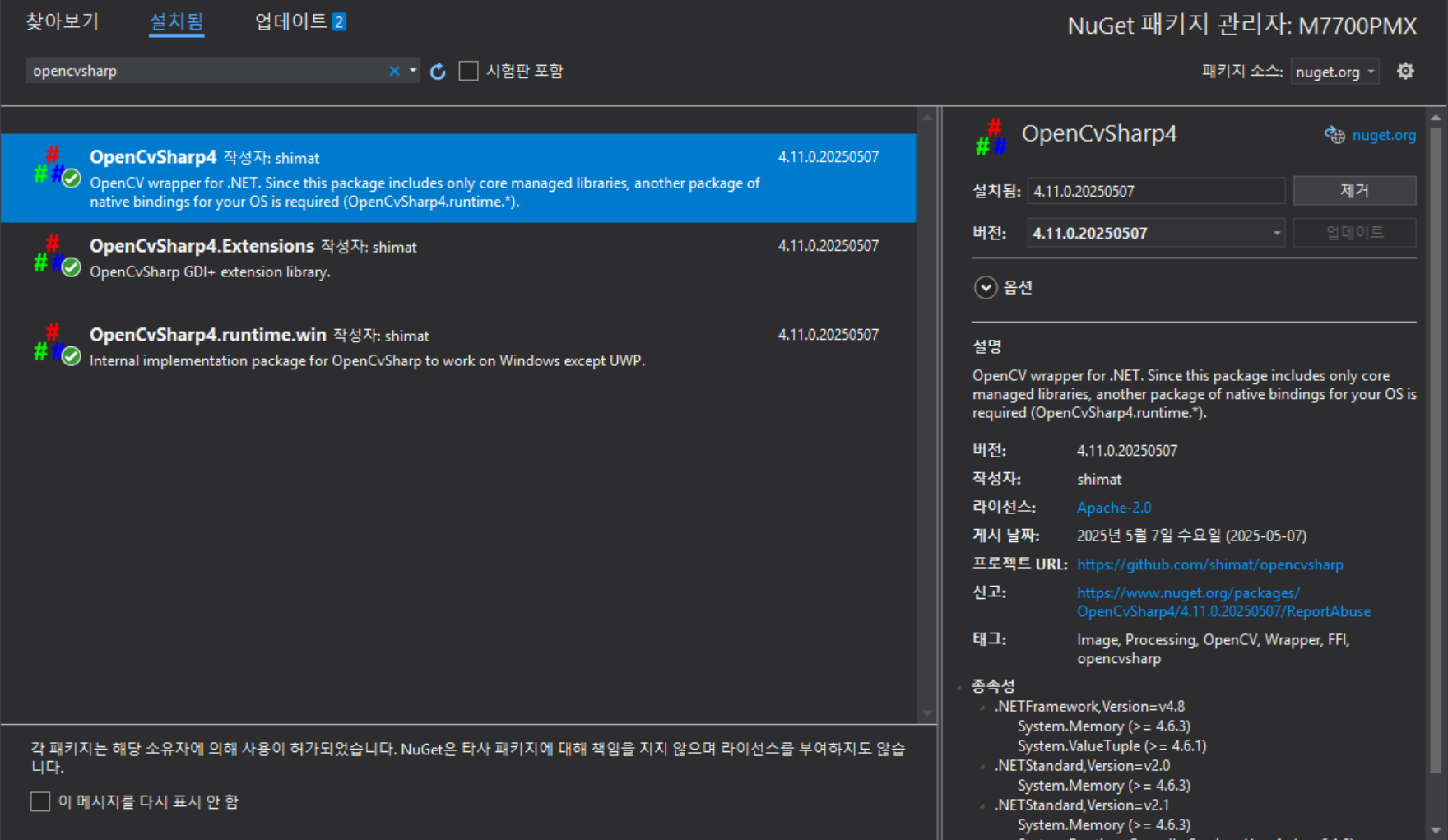This screenshot has width=1448, height=840.
Task: Open the Apache-2.0 license link
Action: (1114, 508)
